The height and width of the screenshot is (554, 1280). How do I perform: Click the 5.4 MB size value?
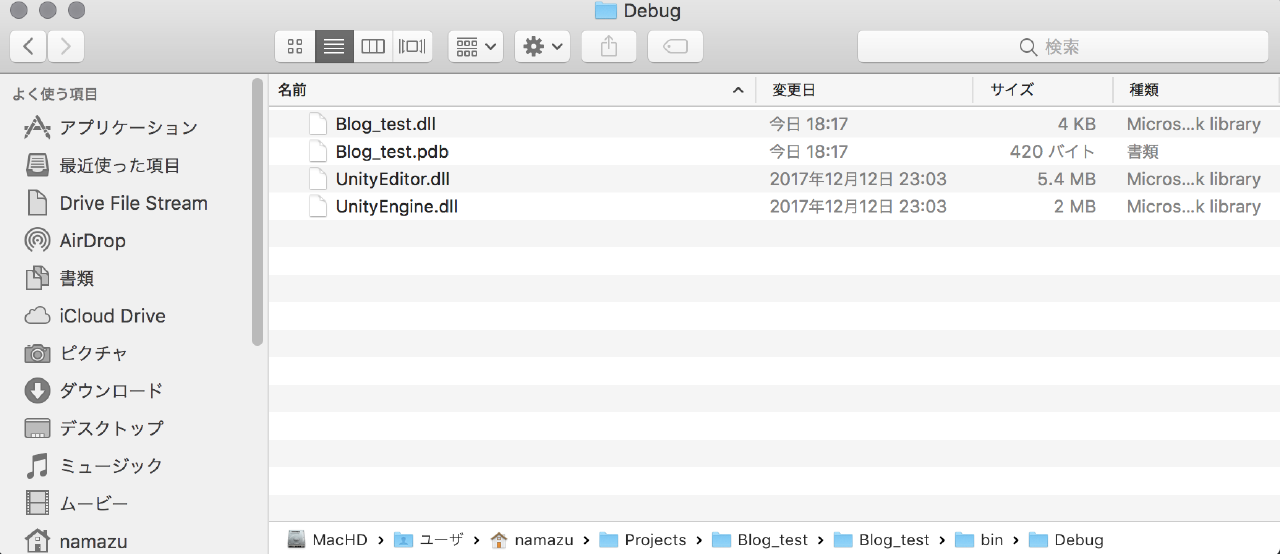coord(1066,179)
